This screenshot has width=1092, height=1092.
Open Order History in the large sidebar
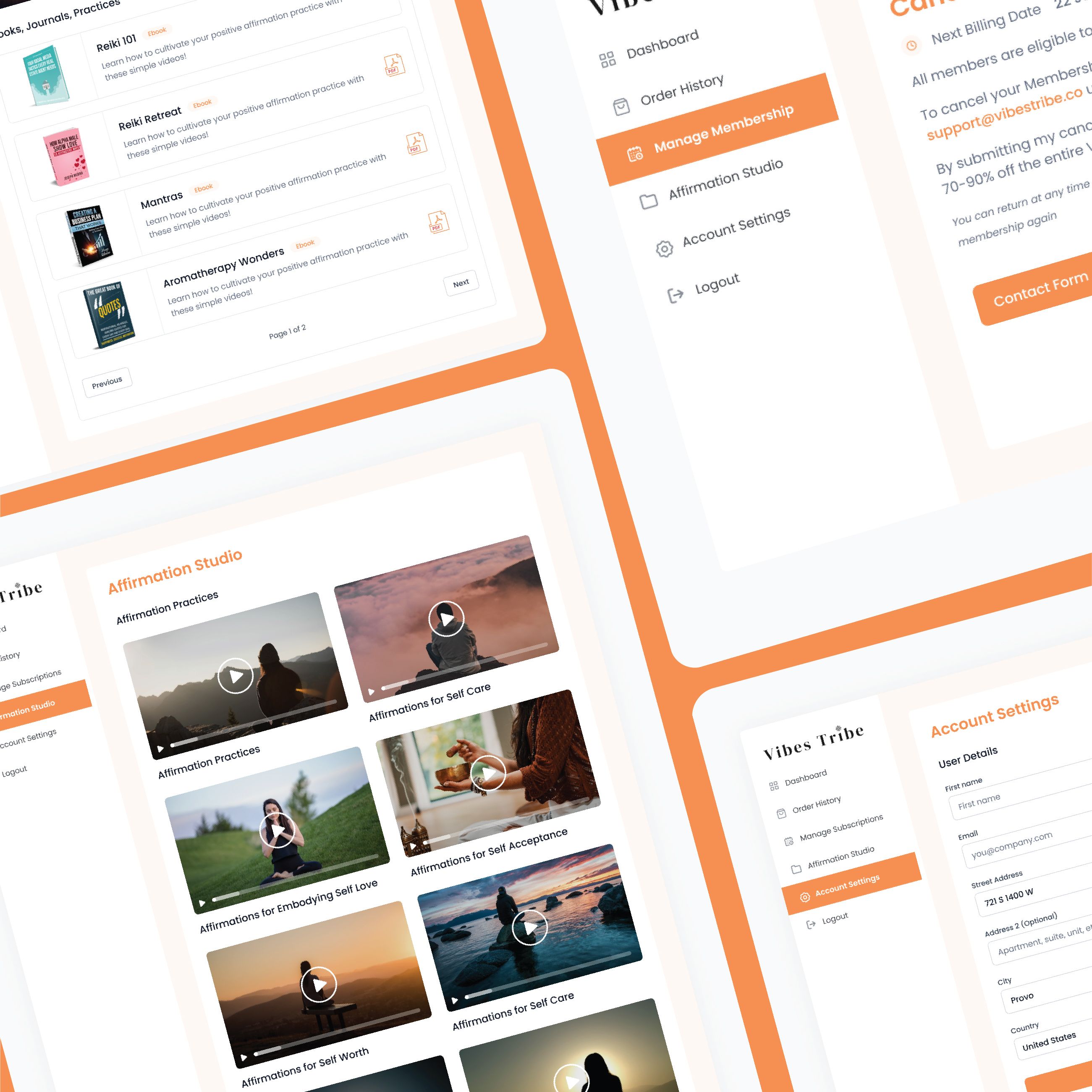click(x=682, y=90)
